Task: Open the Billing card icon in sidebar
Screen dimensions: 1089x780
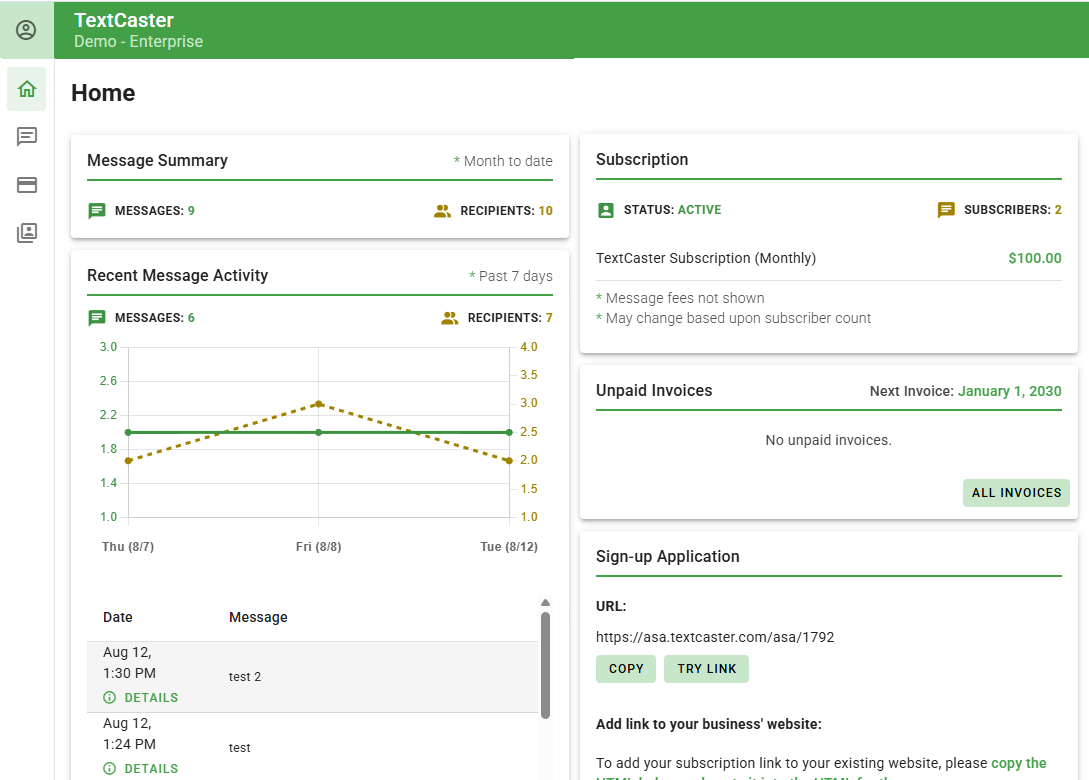Action: (26, 185)
